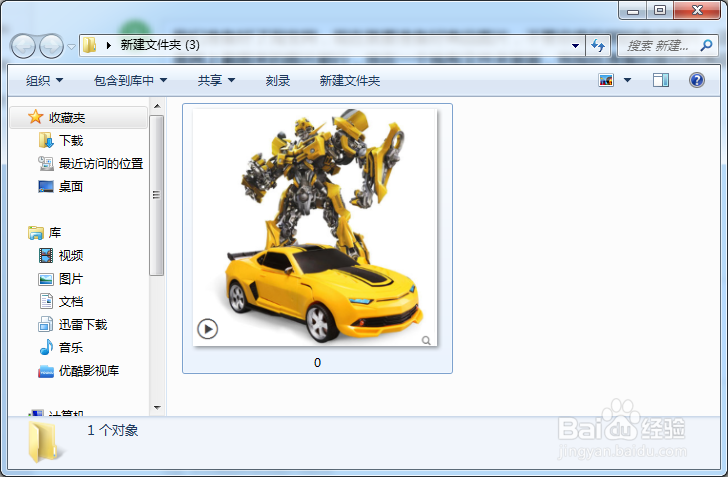Open the 文档 library
This screenshot has width=728, height=477.
pyautogui.click(x=71, y=301)
